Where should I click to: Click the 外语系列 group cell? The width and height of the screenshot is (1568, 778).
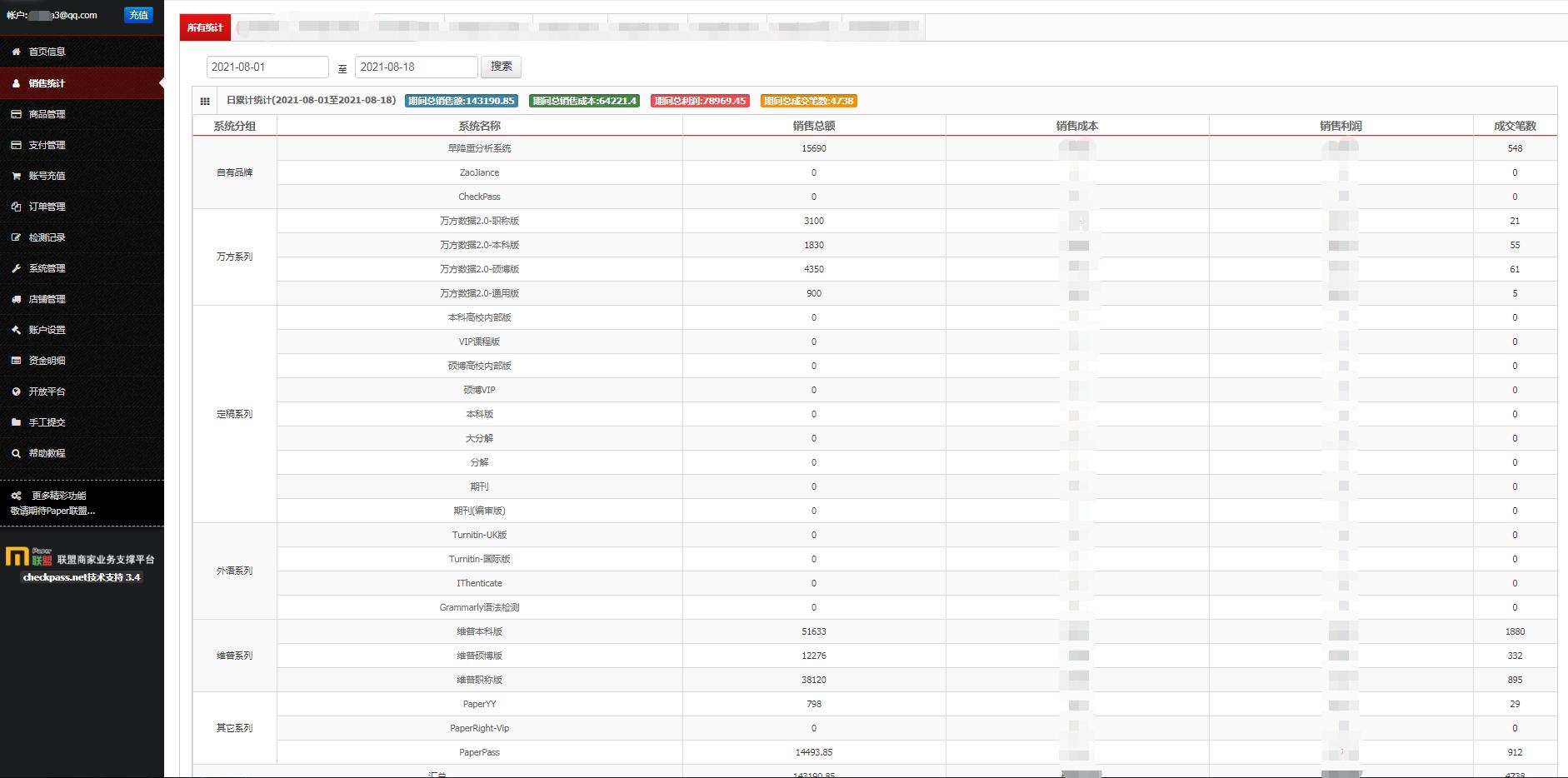[235, 571]
